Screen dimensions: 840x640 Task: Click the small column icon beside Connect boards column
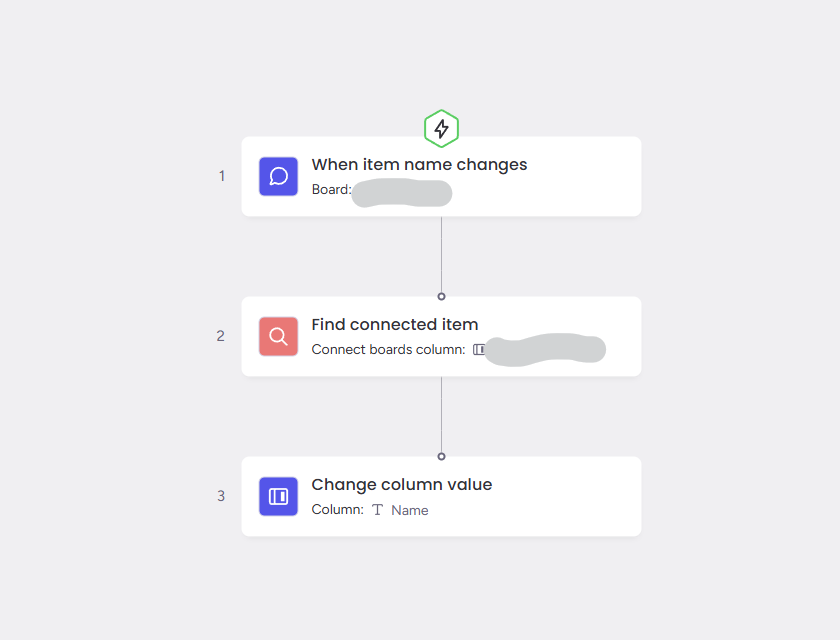(x=479, y=350)
